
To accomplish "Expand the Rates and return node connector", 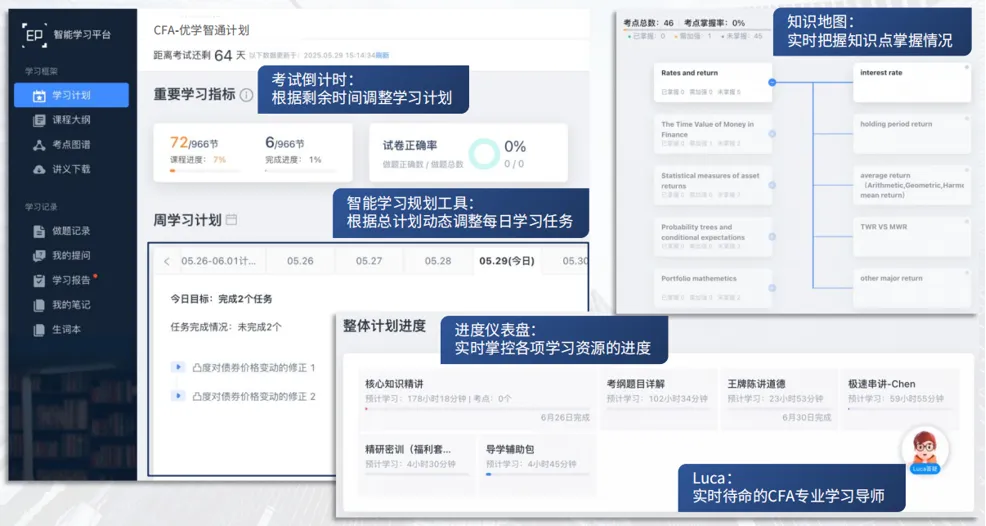I will 771,81.
